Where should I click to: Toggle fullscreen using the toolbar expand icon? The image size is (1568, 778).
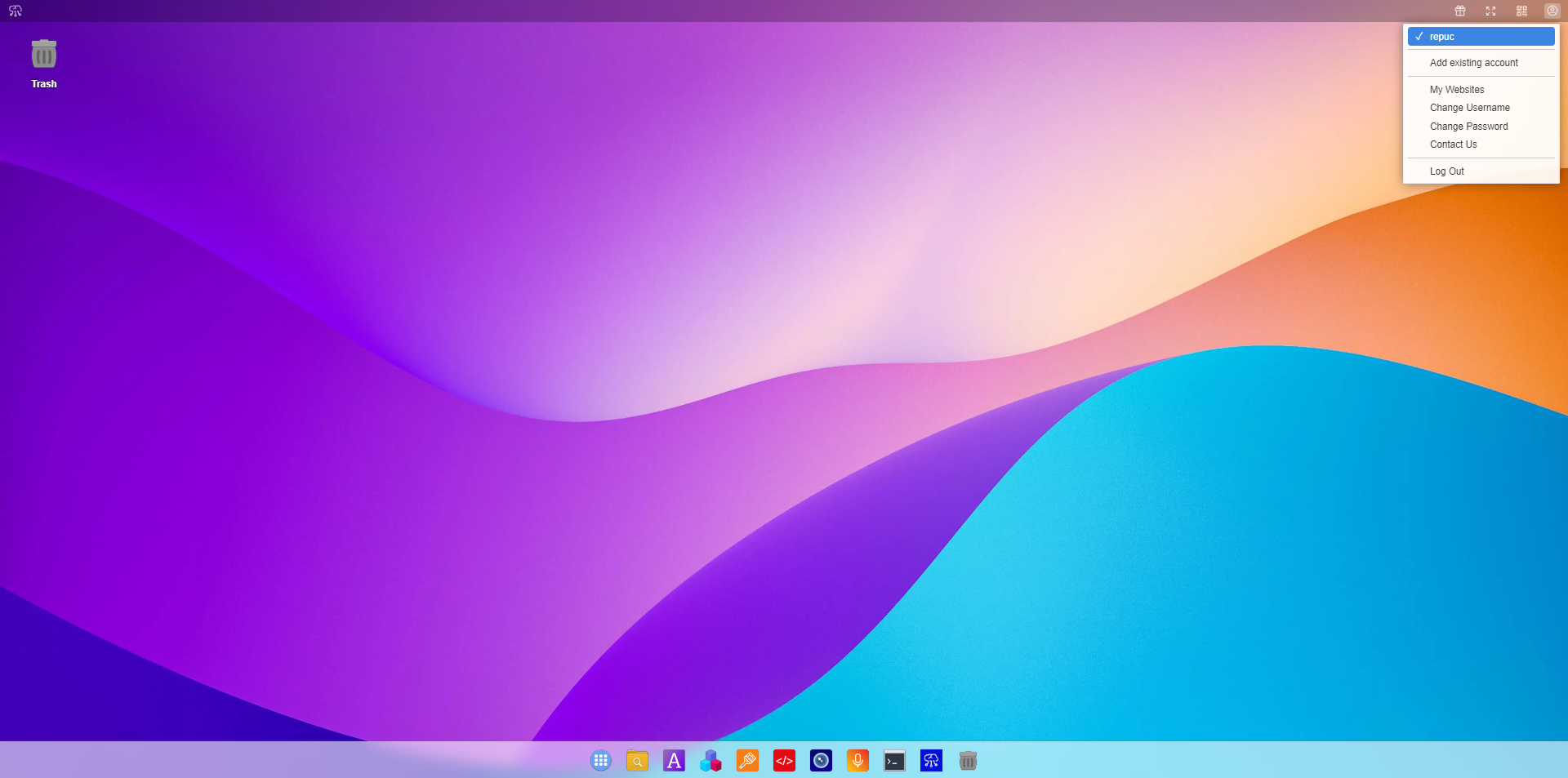coord(1490,11)
